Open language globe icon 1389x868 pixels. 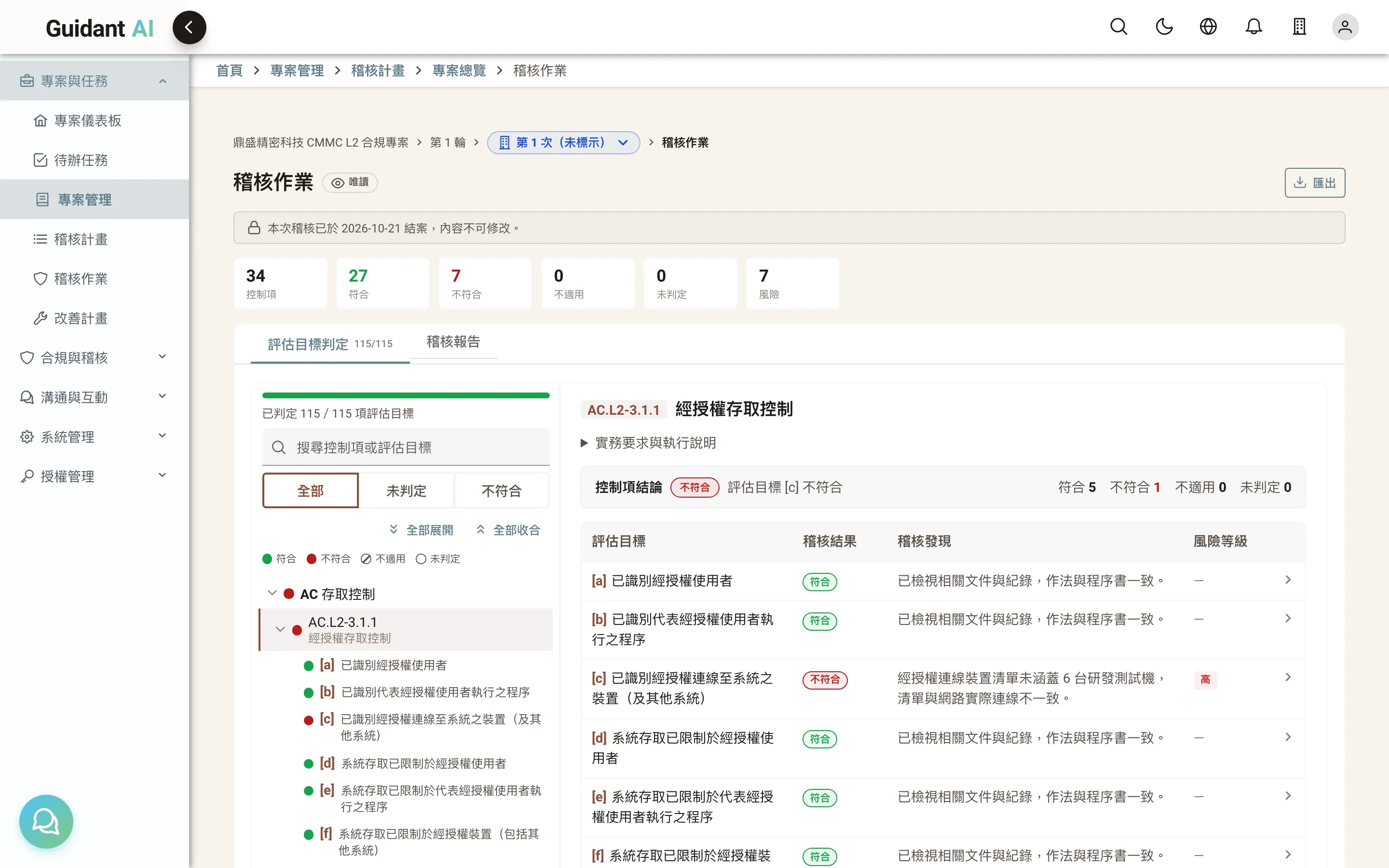1208,27
